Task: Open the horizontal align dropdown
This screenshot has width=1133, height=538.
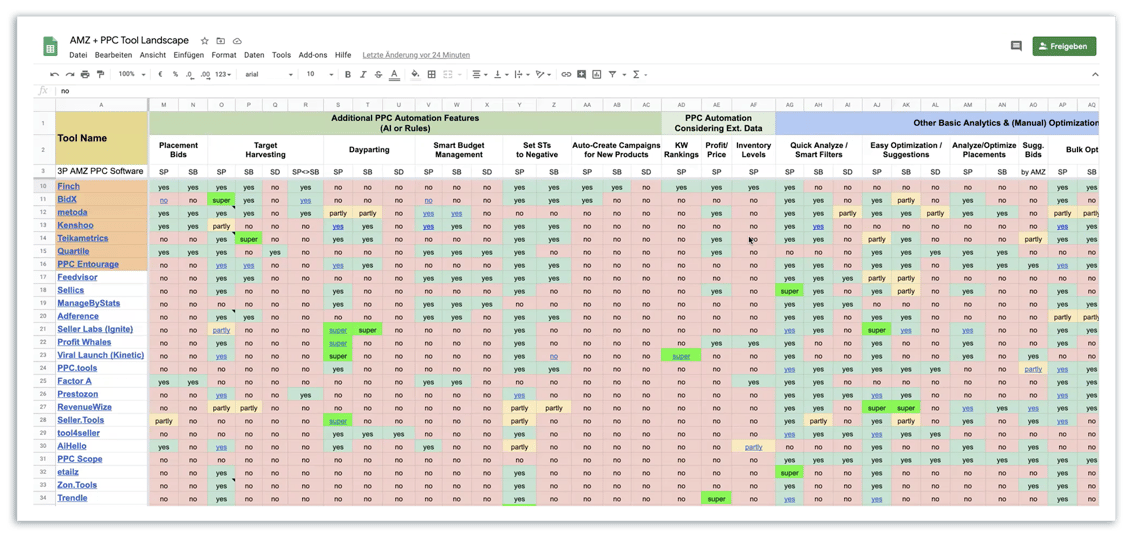Action: point(479,74)
